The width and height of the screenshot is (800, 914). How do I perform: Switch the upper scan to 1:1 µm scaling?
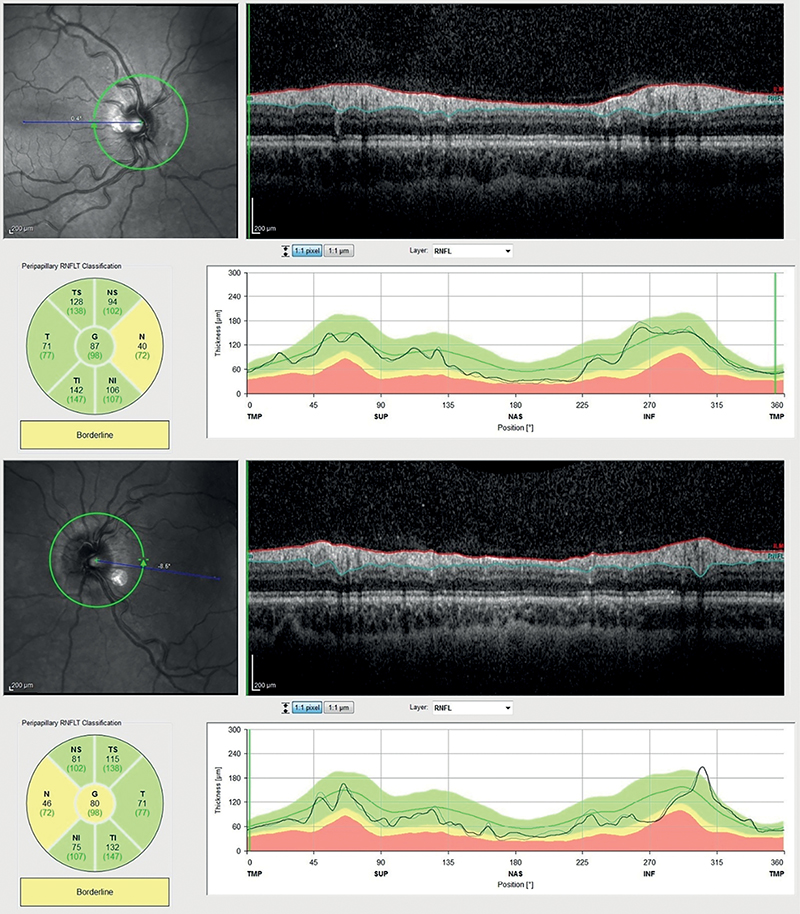pos(340,252)
